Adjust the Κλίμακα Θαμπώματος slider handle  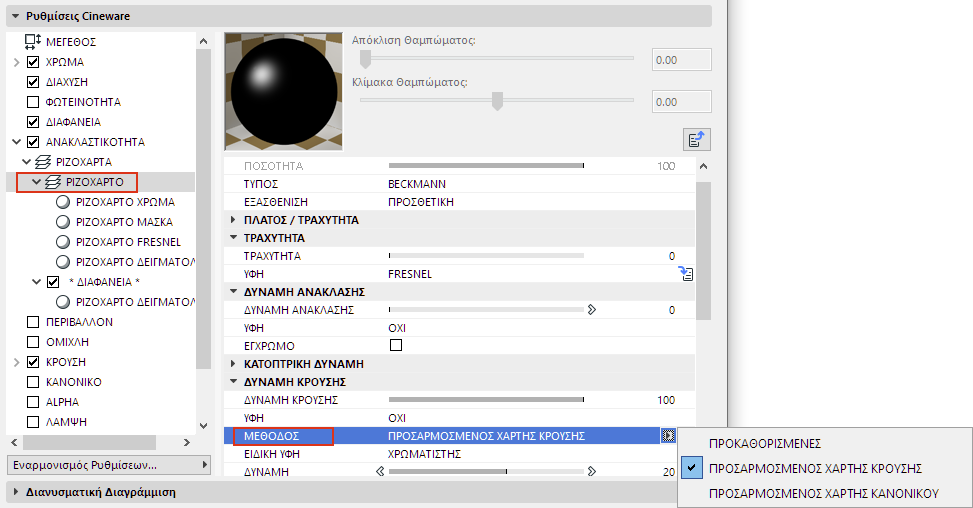click(x=497, y=100)
